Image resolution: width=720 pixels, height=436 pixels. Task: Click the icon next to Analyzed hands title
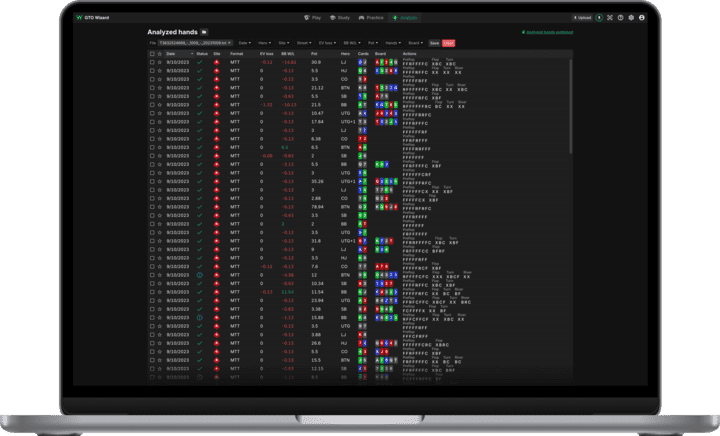(204, 32)
